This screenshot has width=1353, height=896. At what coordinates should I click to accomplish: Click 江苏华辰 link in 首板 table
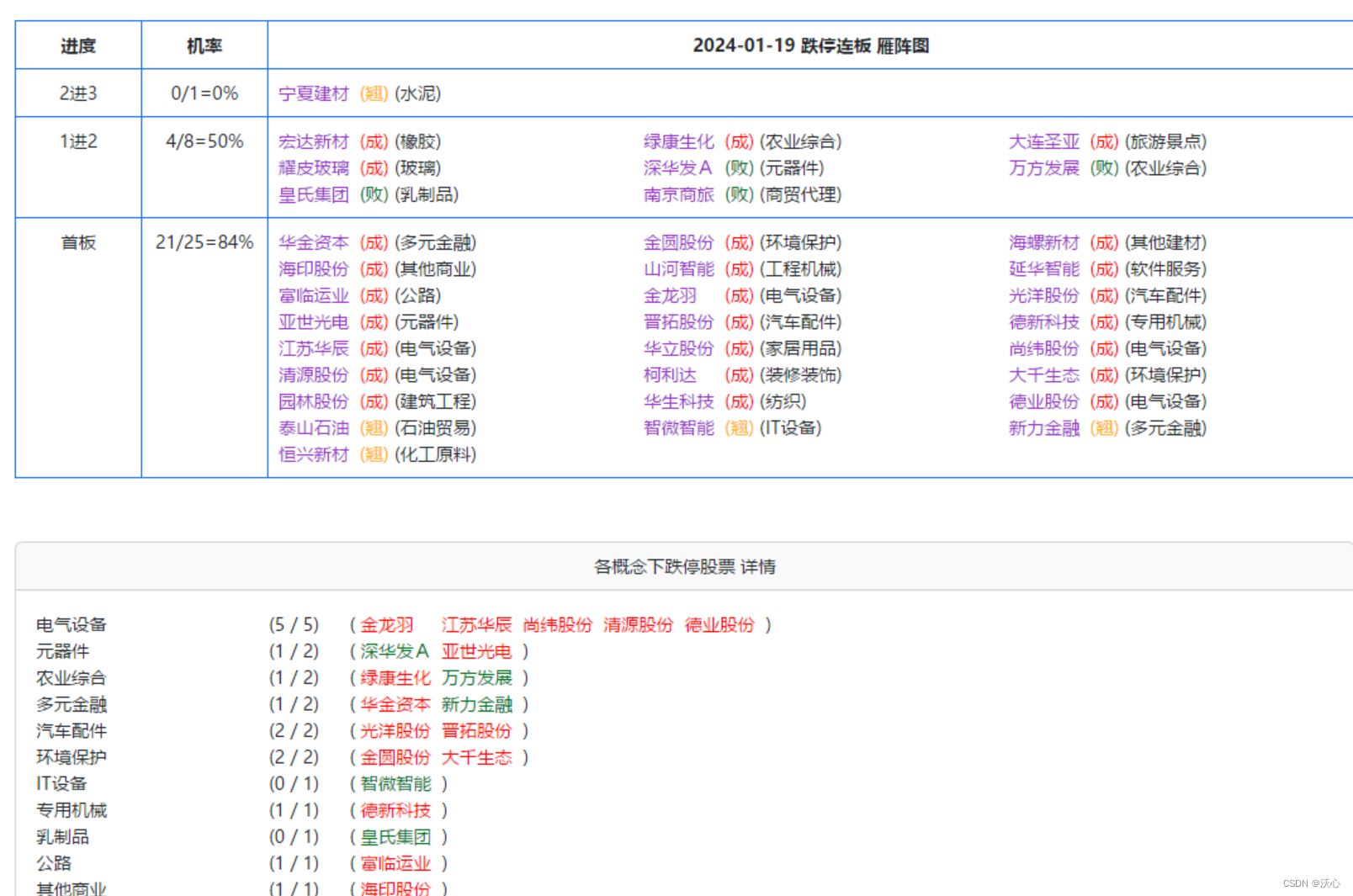313,348
